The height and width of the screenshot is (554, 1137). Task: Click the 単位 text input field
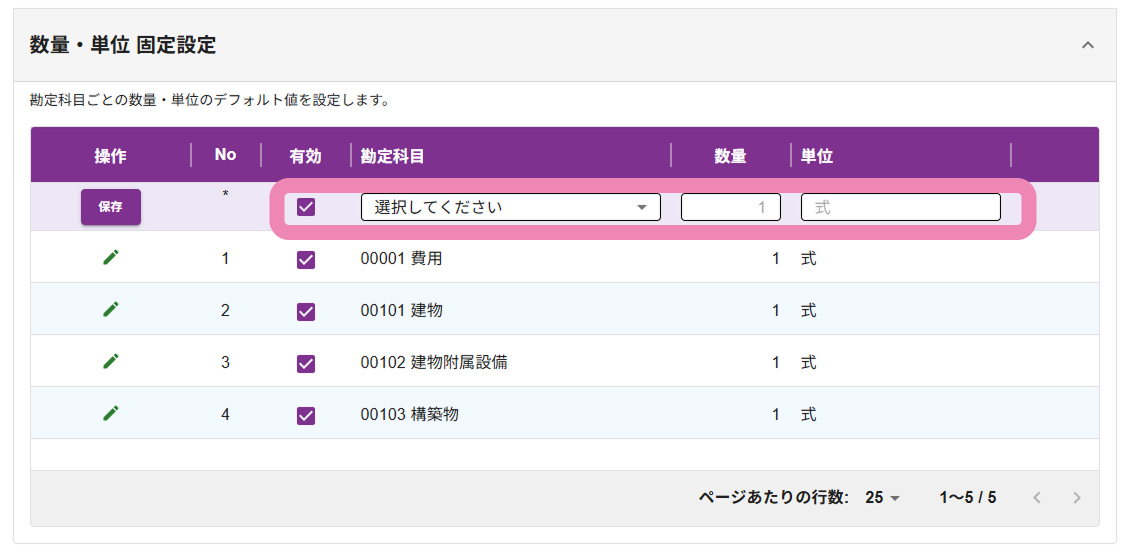(x=900, y=207)
